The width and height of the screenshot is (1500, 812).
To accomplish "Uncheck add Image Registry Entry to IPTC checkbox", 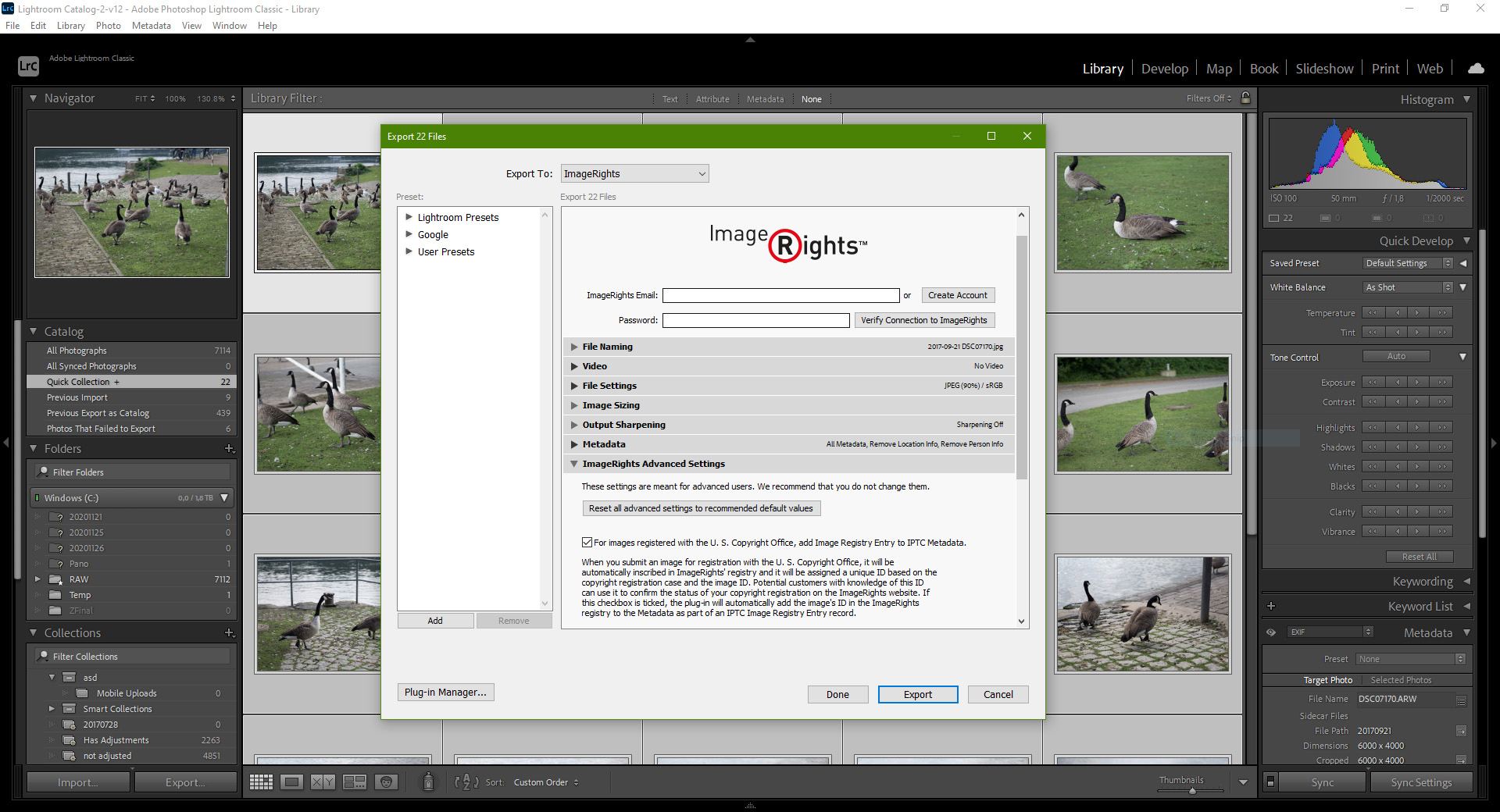I will coord(587,543).
